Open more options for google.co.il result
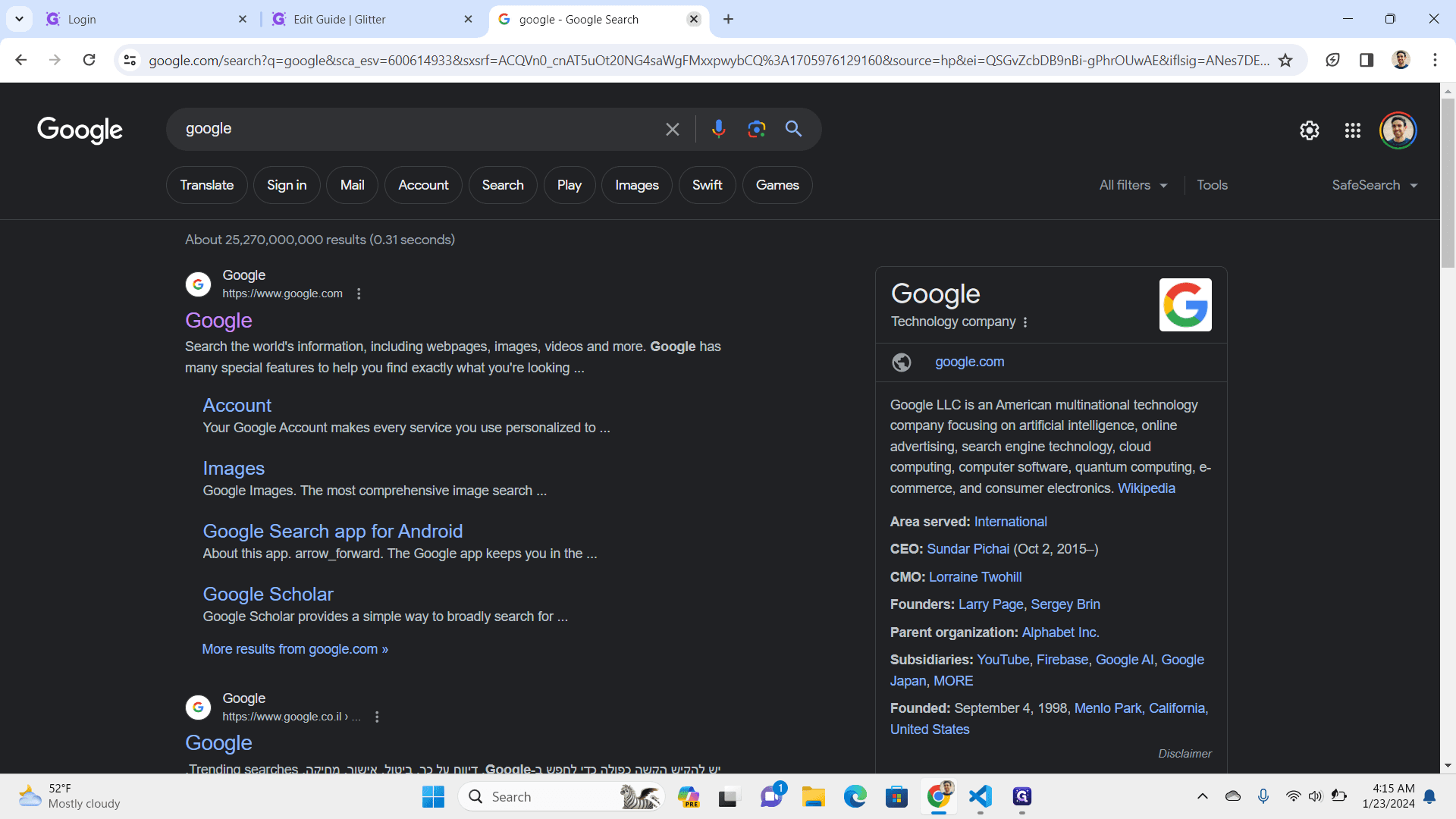Image resolution: width=1456 pixels, height=819 pixels. pos(377,717)
